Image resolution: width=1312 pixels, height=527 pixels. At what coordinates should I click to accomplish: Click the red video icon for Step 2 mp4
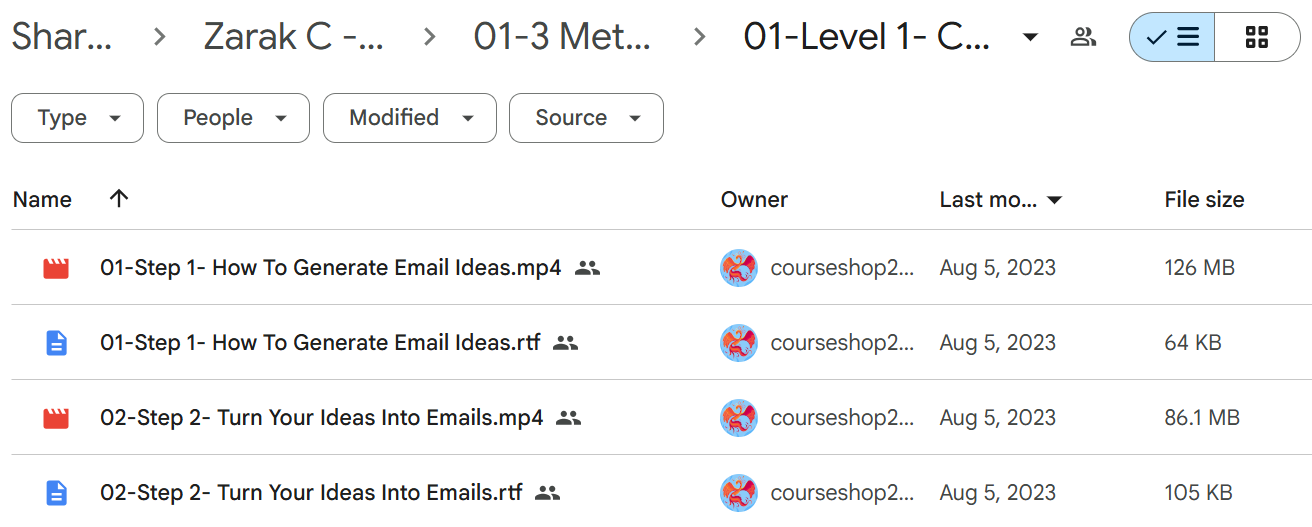56,418
